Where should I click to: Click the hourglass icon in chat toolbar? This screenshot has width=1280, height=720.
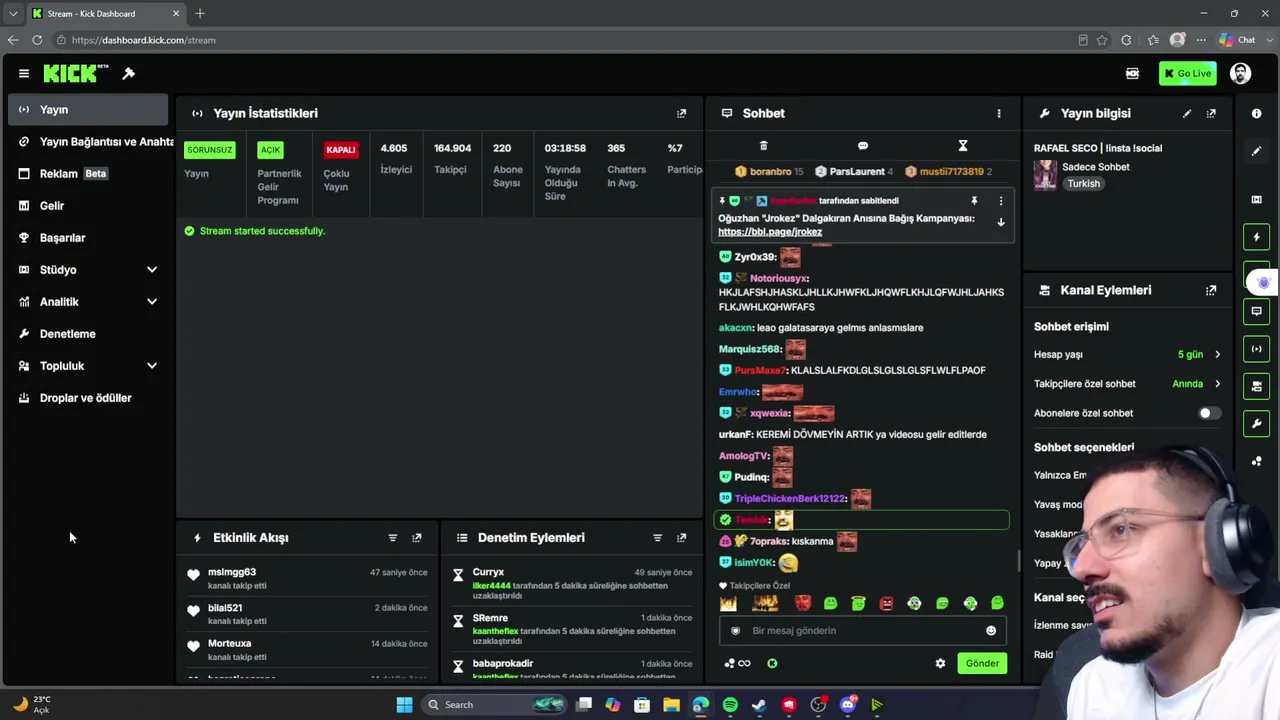click(963, 146)
